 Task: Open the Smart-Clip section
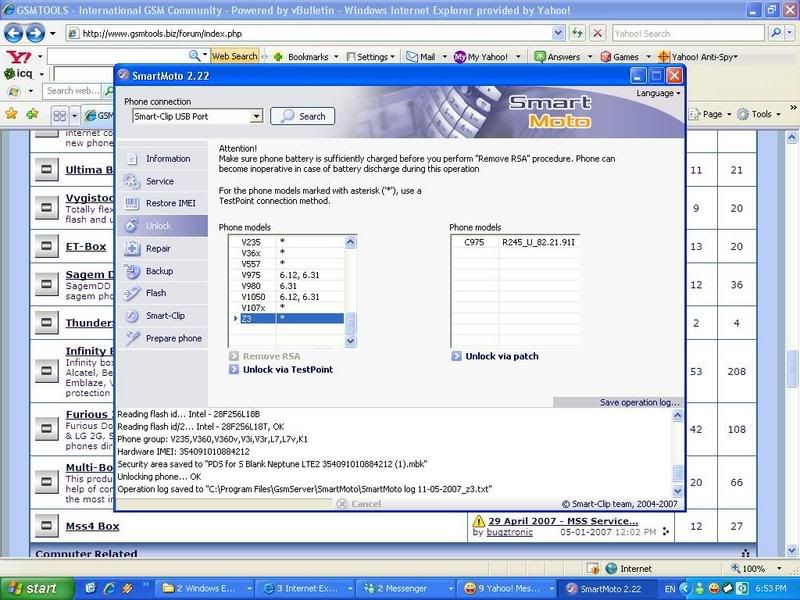tap(162, 316)
